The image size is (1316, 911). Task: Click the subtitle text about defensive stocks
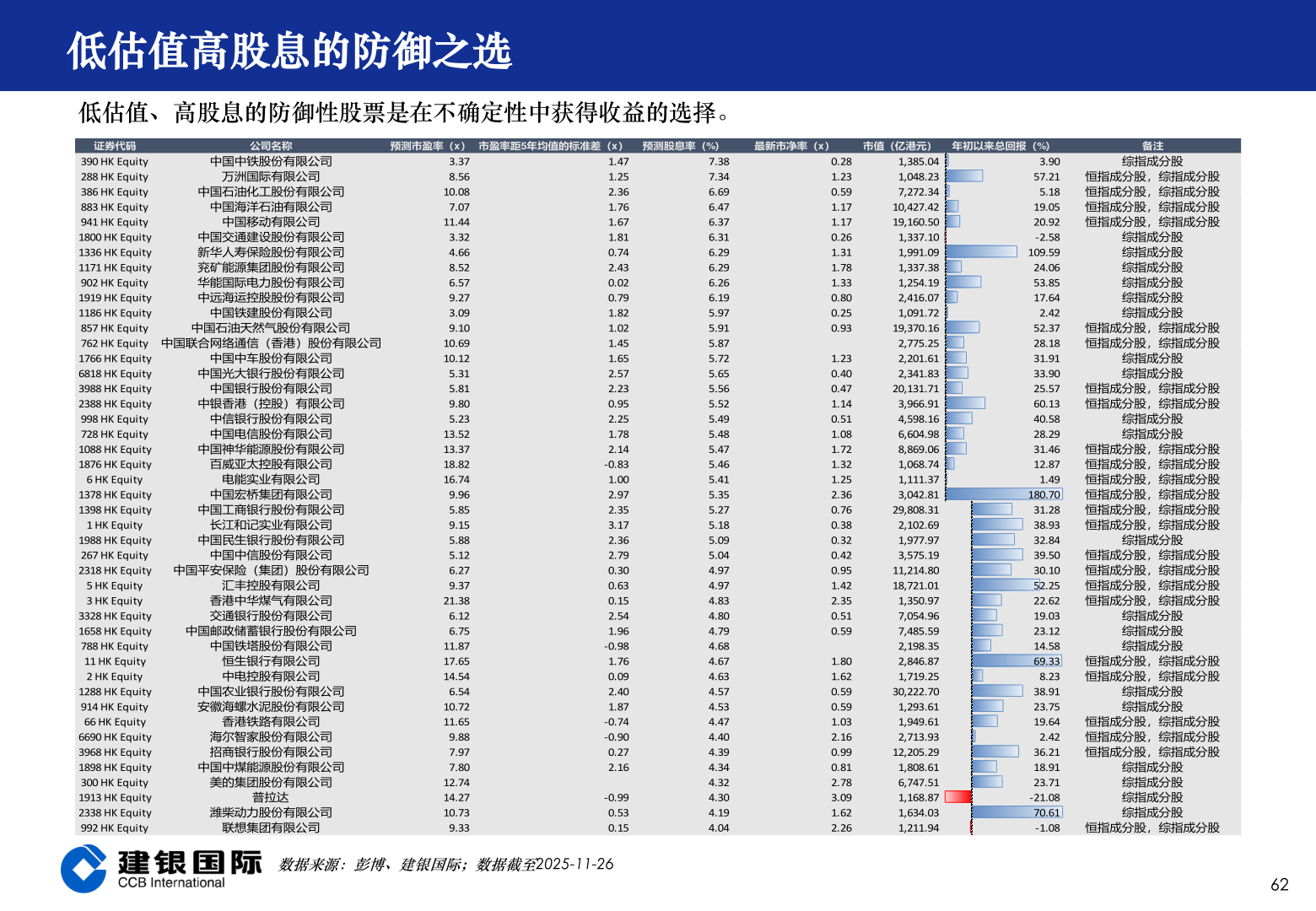click(403, 110)
